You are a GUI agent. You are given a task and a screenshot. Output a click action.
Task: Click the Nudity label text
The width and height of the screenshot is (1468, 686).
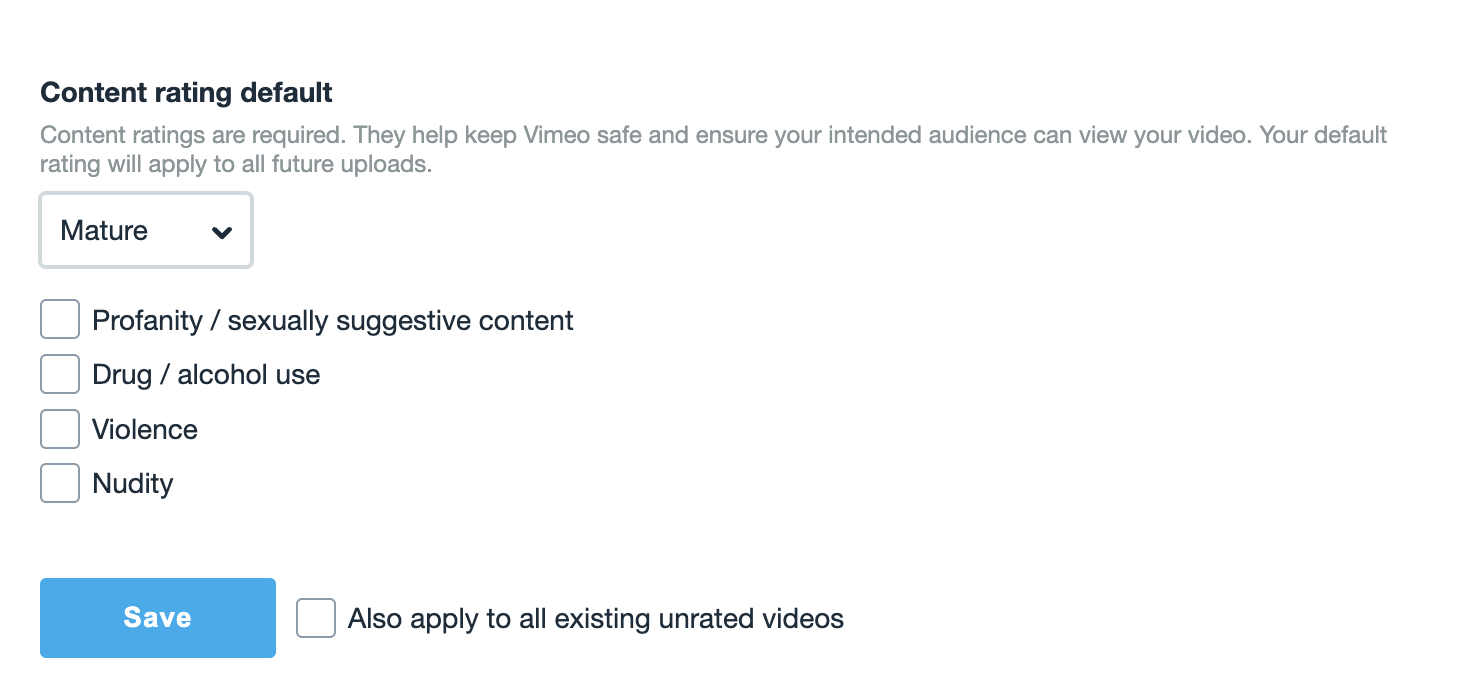click(133, 484)
